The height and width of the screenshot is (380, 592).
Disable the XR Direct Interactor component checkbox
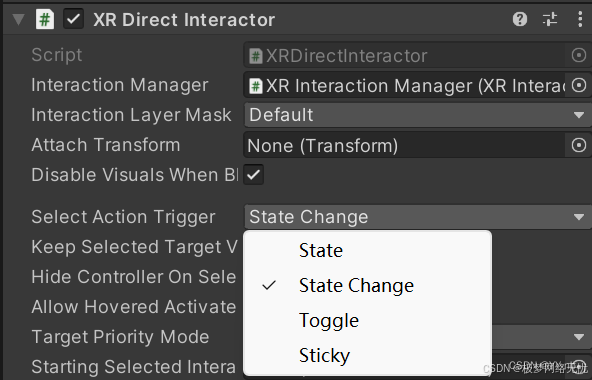73,19
